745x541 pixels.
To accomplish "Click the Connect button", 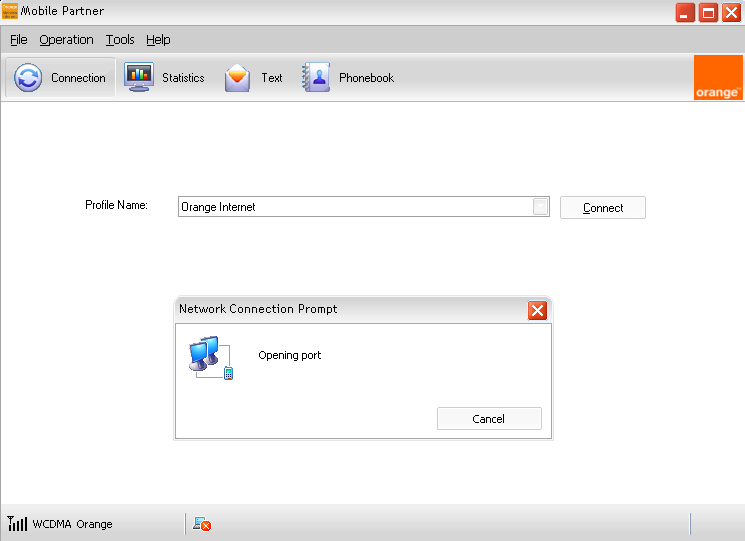I will click(x=602, y=208).
